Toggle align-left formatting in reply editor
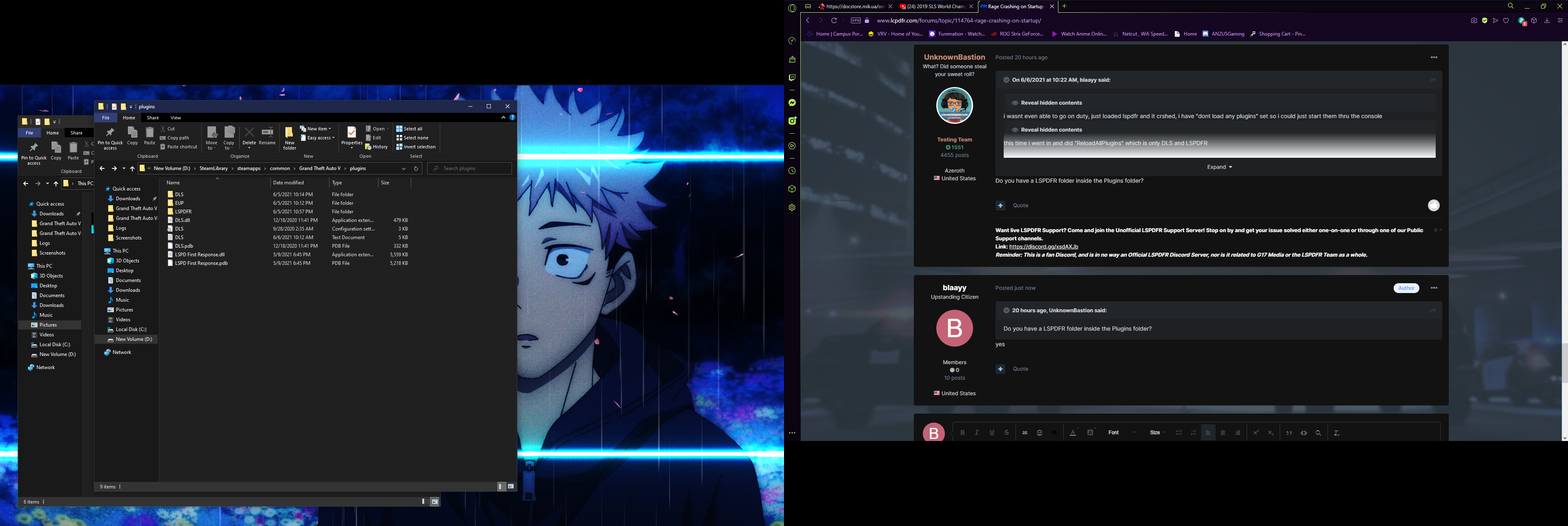This screenshot has height=526, width=1568. click(1208, 433)
